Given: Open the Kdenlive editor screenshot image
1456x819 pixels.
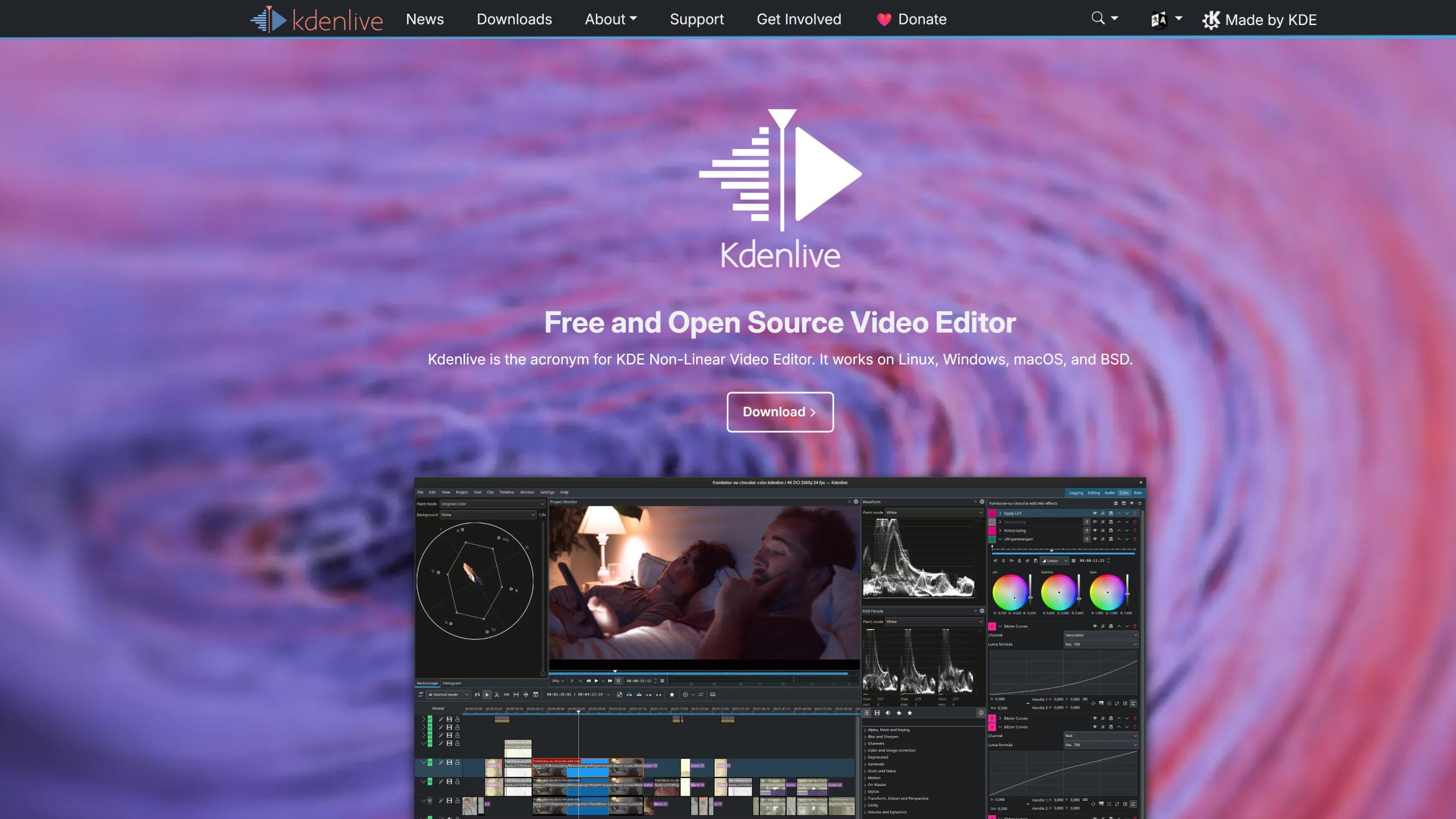Looking at the screenshot, I should pos(780,648).
